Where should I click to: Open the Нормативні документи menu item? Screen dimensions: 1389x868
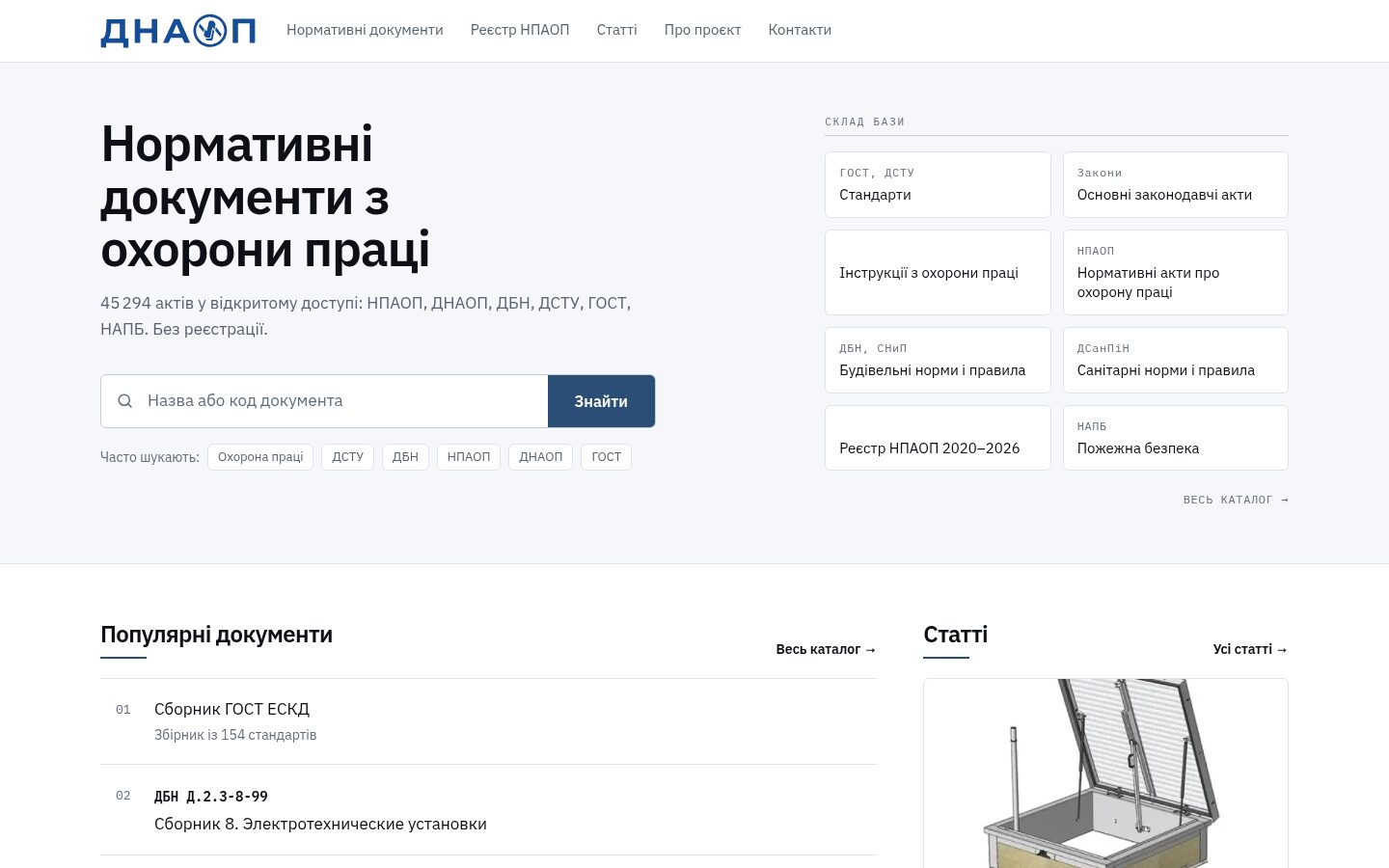click(365, 30)
